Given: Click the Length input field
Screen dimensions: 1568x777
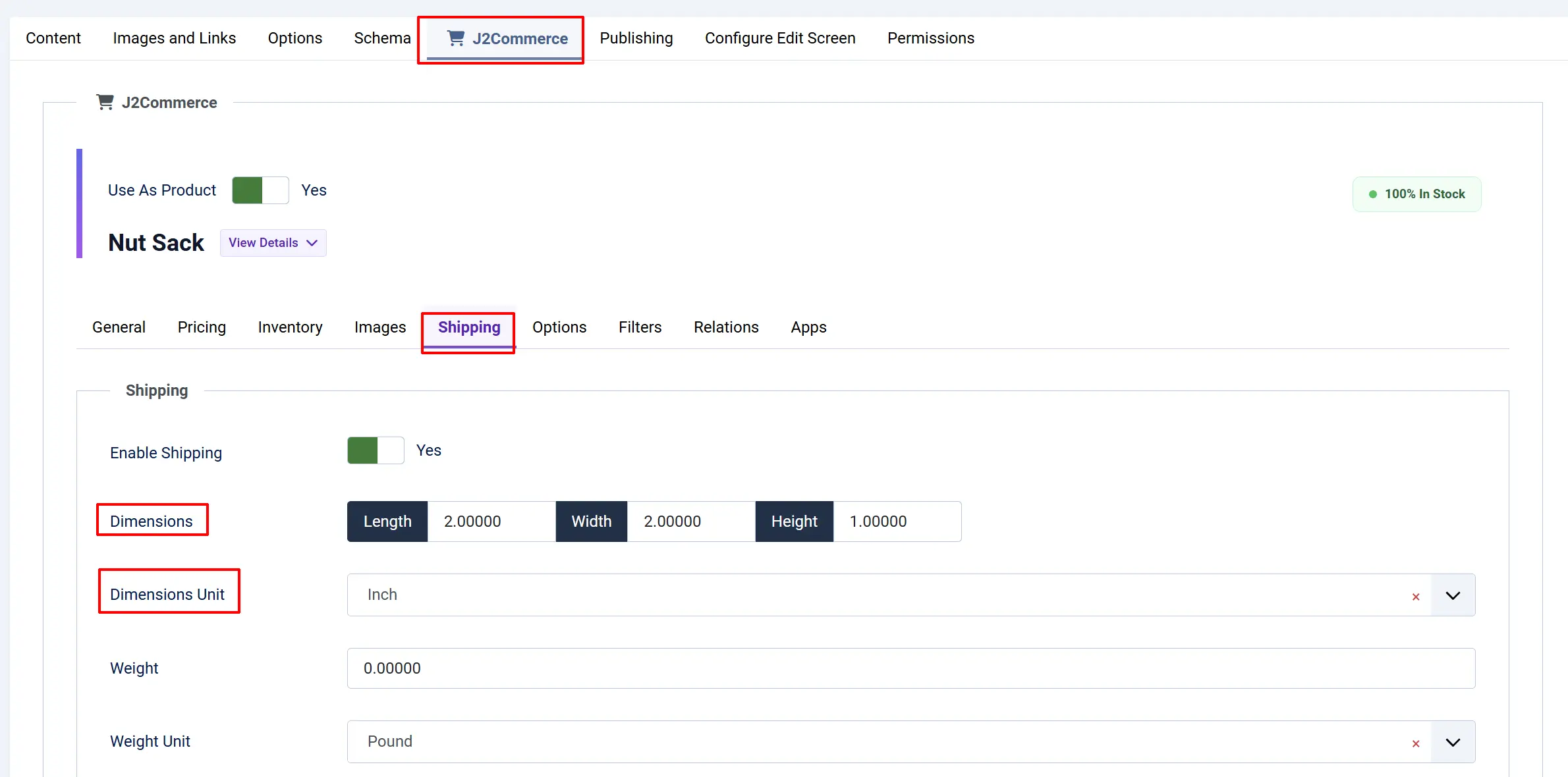Looking at the screenshot, I should 491,522.
